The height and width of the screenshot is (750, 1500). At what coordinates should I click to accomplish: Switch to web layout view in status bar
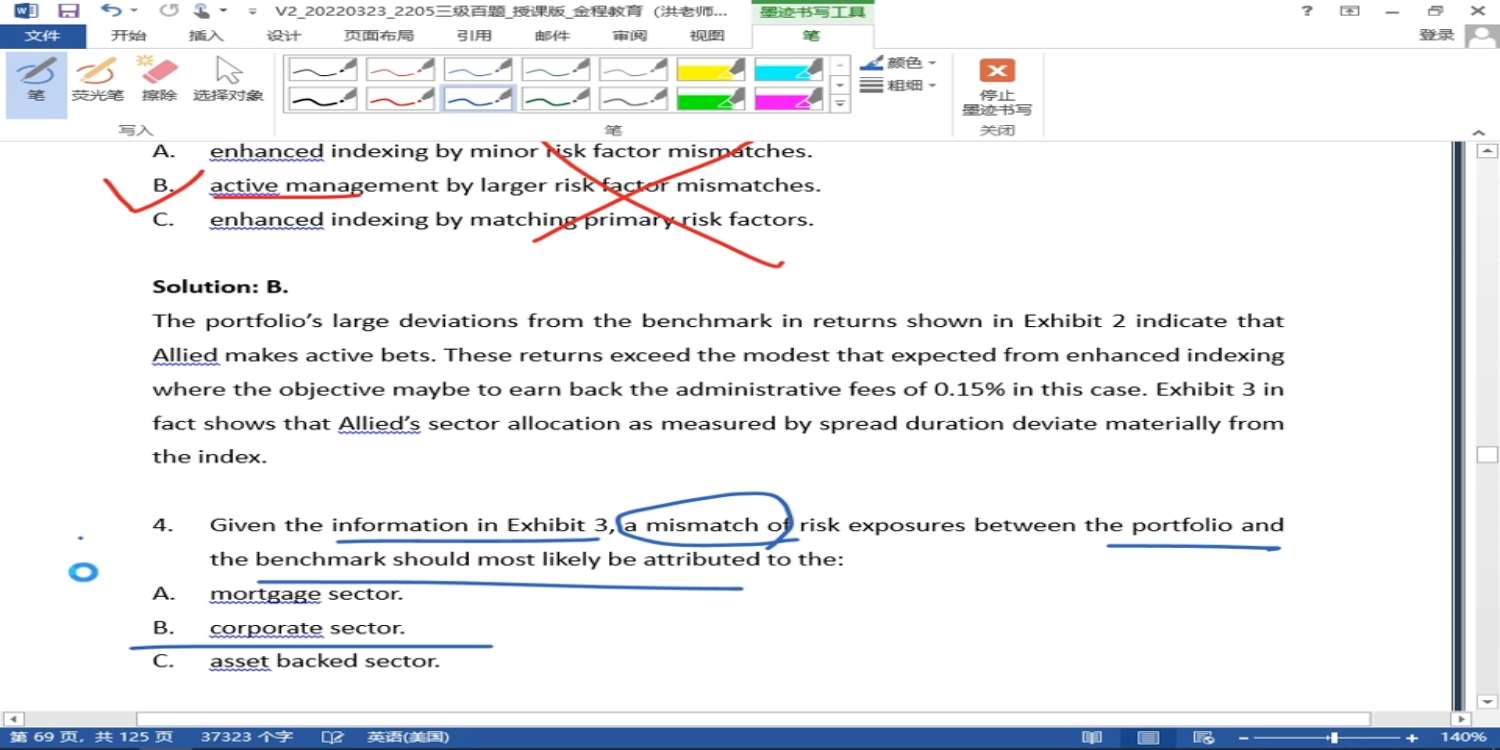[1205, 738]
